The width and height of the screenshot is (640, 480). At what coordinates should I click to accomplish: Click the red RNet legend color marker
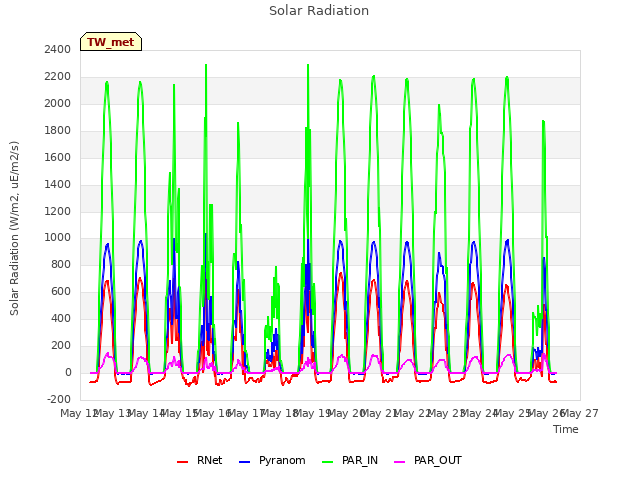click(182, 462)
